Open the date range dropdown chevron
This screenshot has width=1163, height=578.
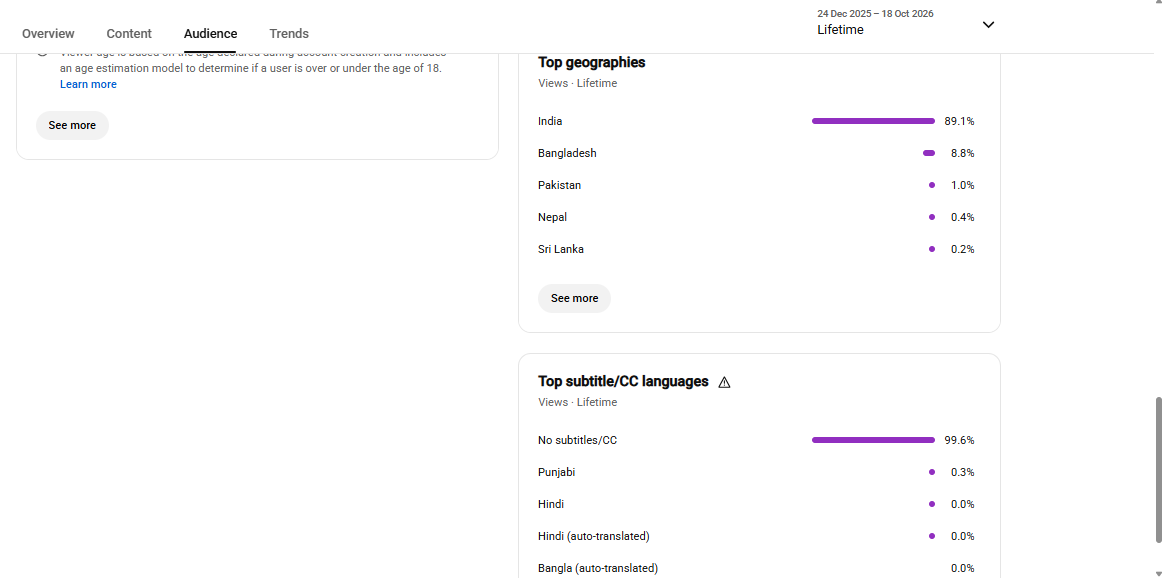(x=988, y=24)
